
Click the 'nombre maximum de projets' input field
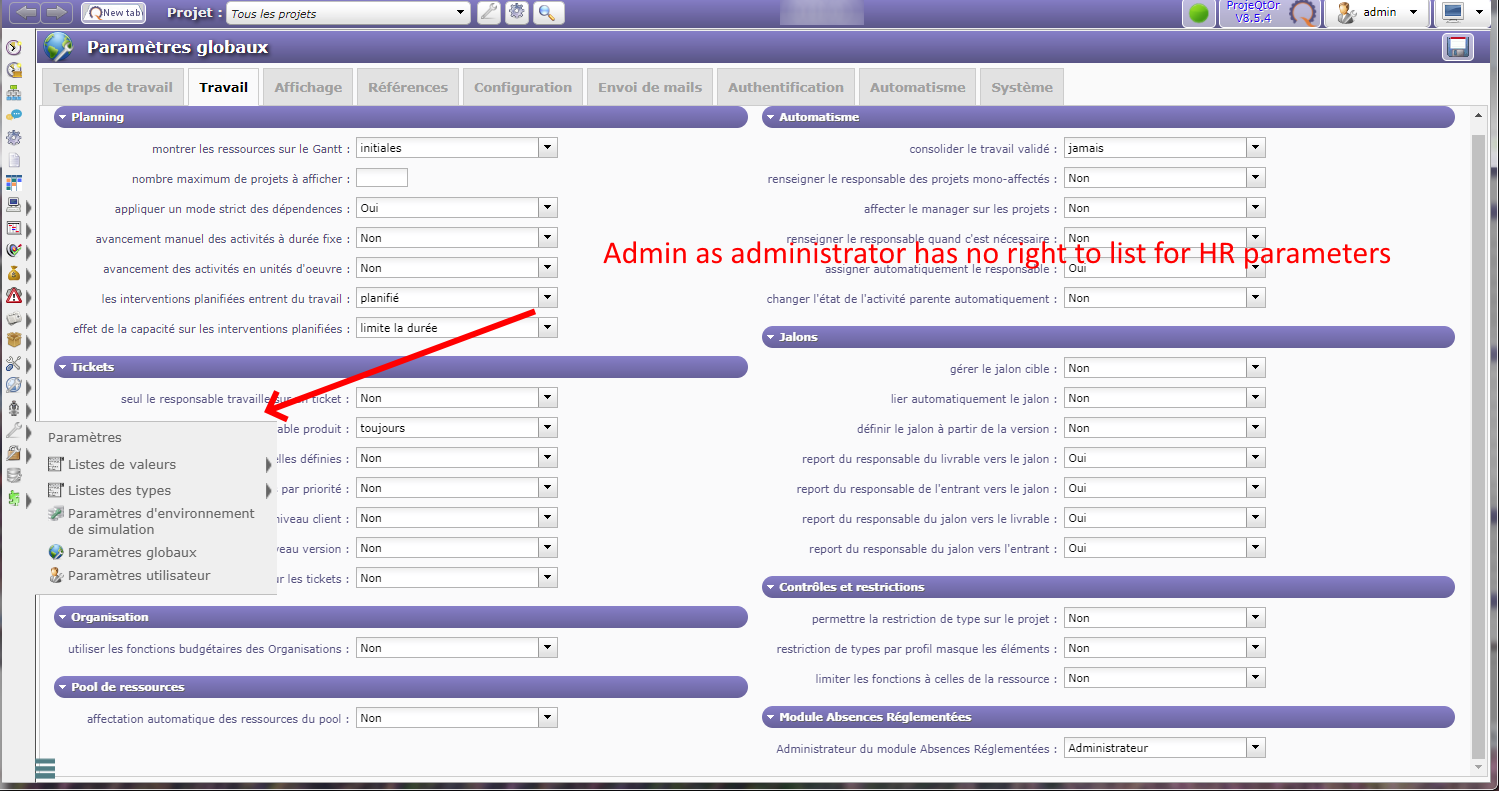click(381, 178)
